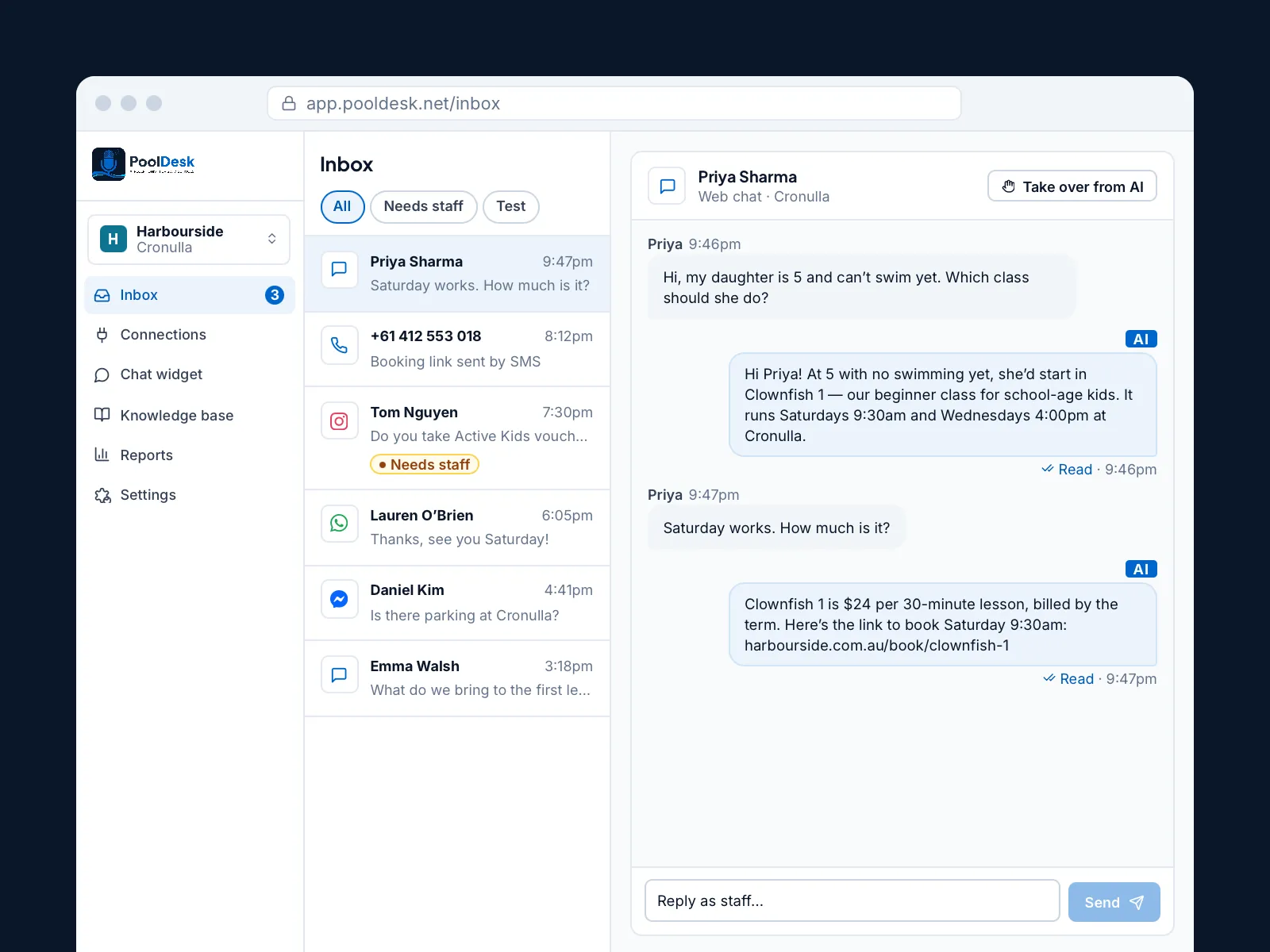Open Settings in the sidebar
Screen dimensions: 1270x952
189,495
